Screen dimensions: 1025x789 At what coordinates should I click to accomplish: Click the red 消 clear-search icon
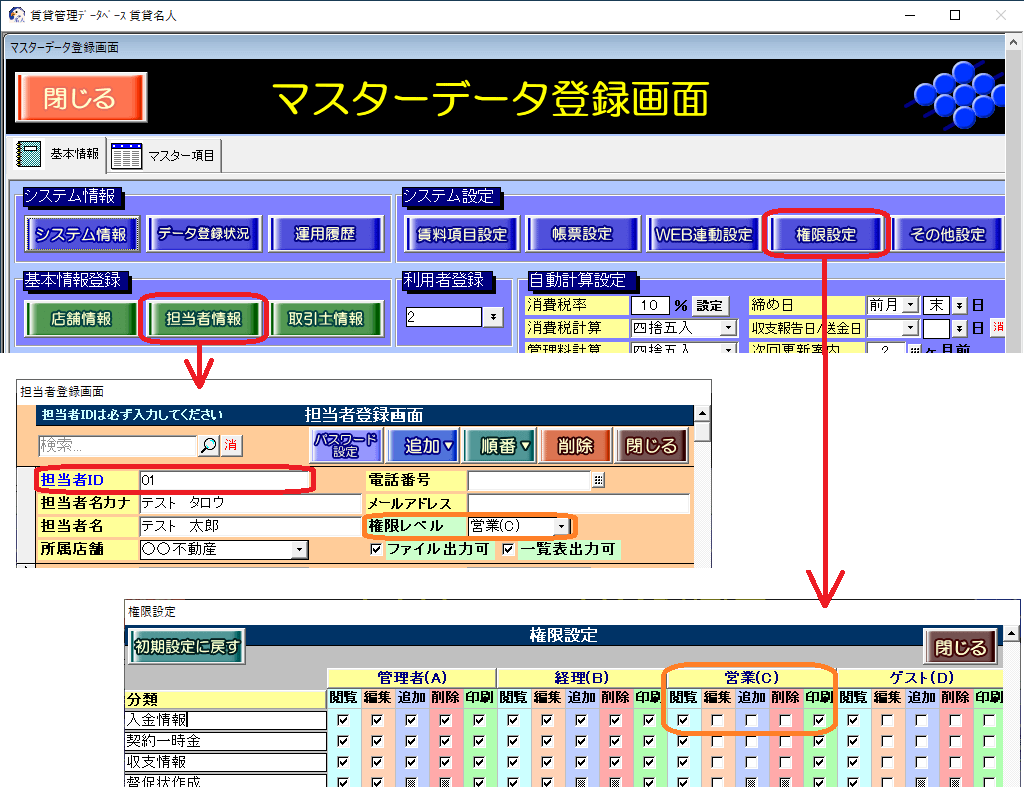(231, 446)
